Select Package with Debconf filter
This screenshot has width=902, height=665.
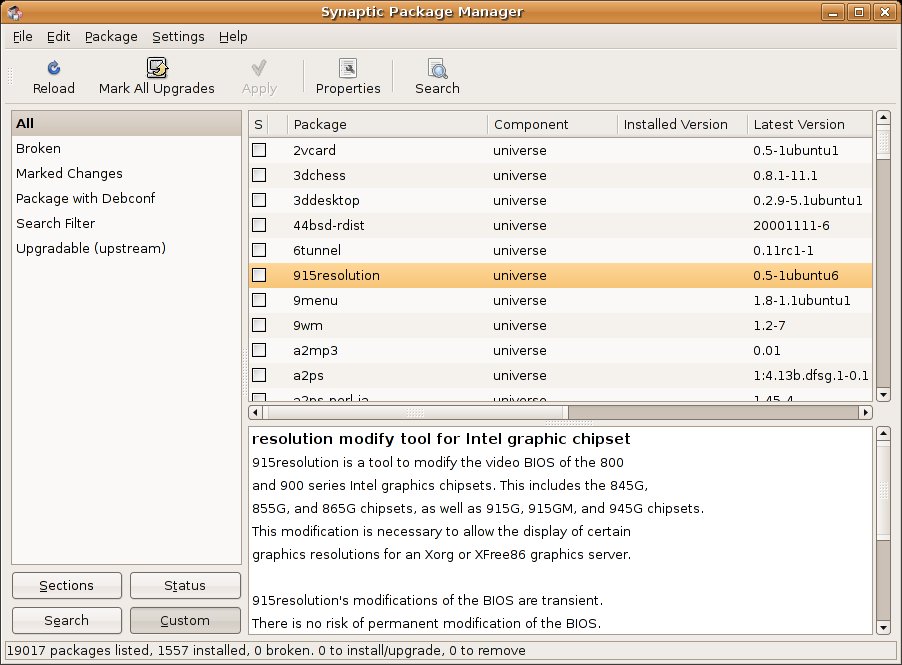tap(126, 198)
